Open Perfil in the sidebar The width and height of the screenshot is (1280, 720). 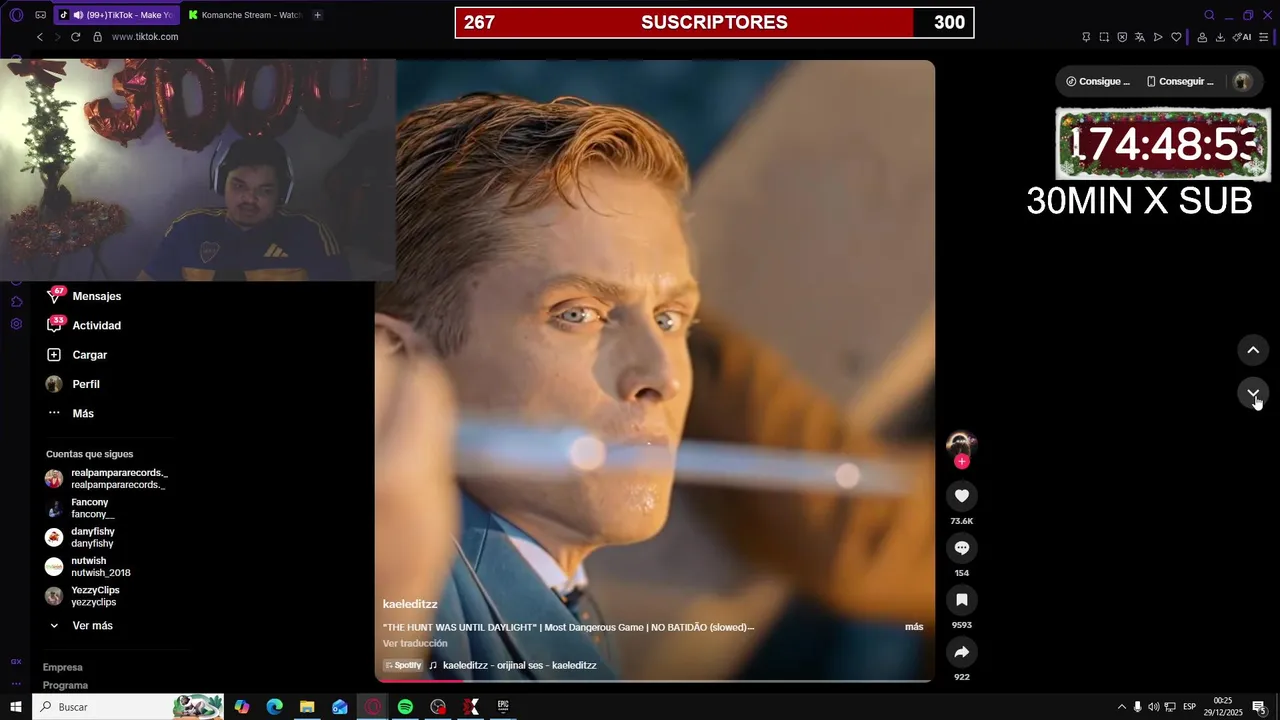(x=73, y=385)
